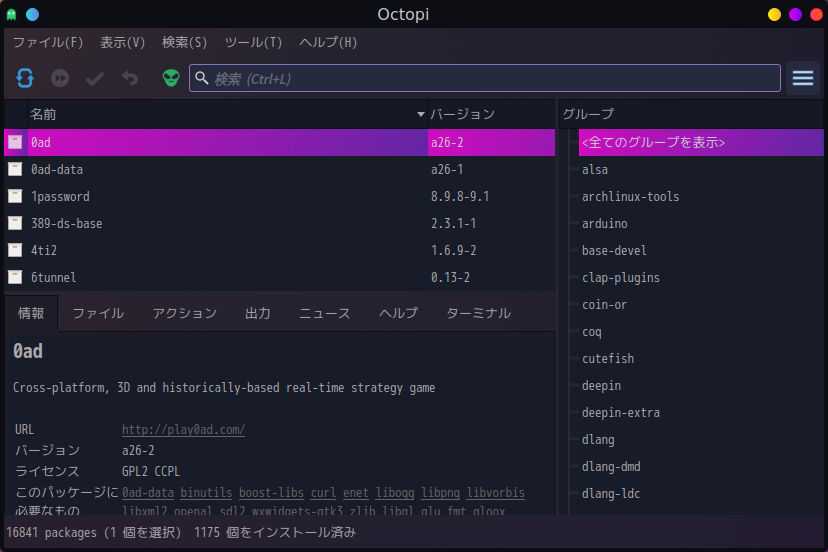Focus the 検索 (Ctrl+L) search field

click(485, 78)
